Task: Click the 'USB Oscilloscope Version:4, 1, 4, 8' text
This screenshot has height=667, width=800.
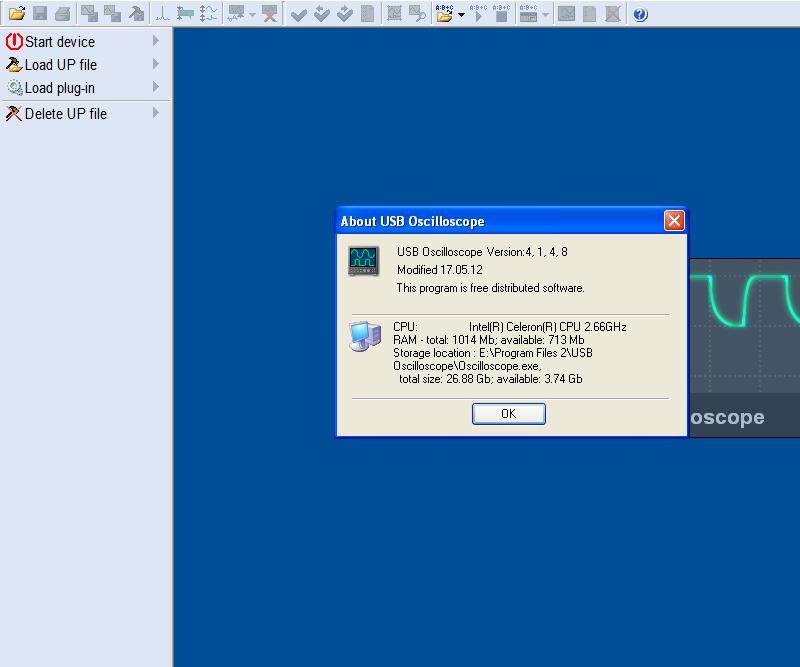Action: 482,252
